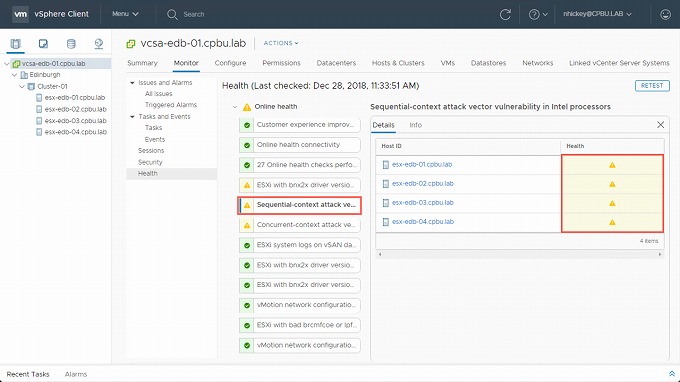The width and height of the screenshot is (680, 382).
Task: Click the smiley feedback icon
Action: click(665, 14)
